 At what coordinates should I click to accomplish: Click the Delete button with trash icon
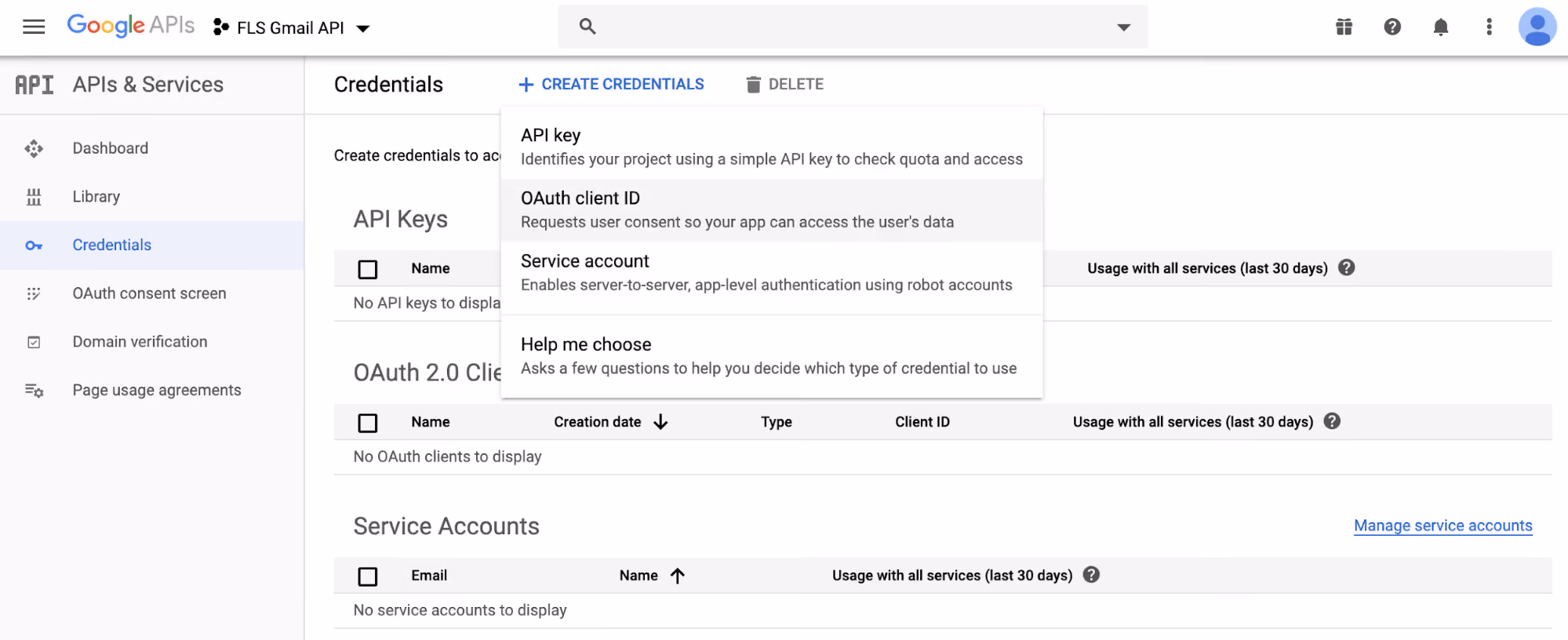[784, 84]
